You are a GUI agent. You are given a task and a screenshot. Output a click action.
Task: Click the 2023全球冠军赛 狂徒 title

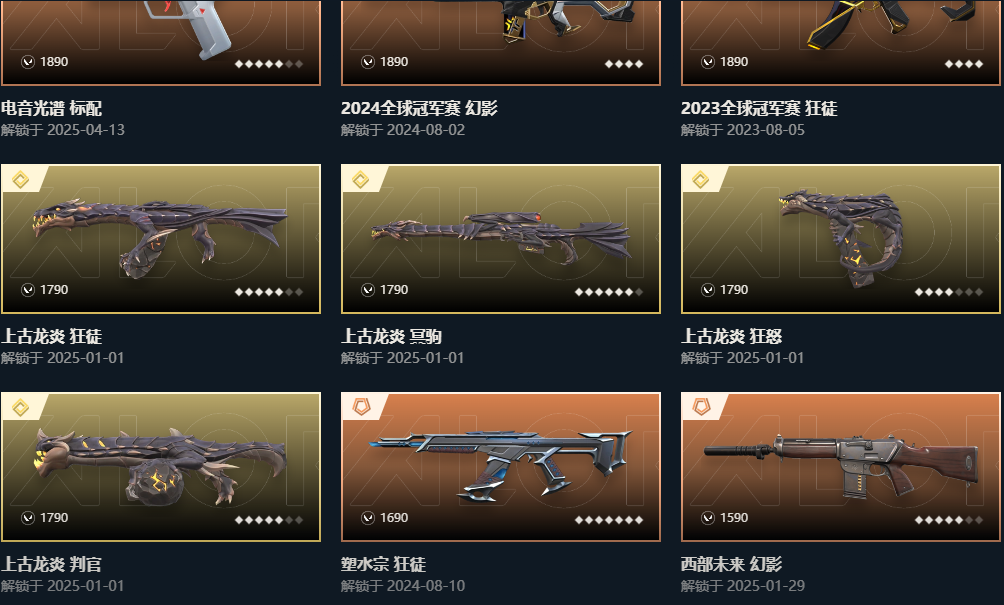(x=759, y=108)
